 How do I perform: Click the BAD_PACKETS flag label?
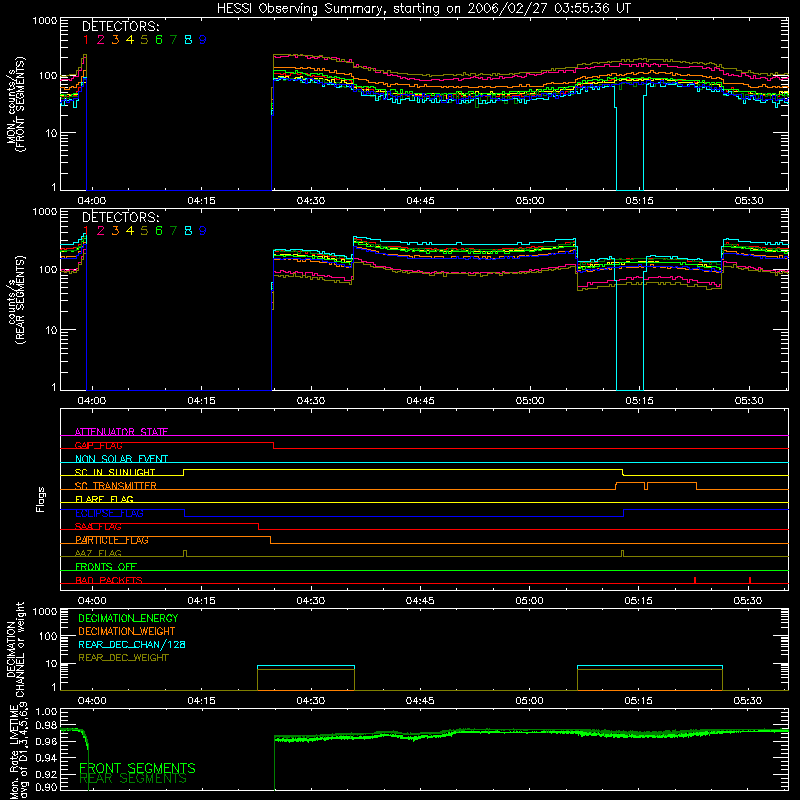tap(109, 580)
